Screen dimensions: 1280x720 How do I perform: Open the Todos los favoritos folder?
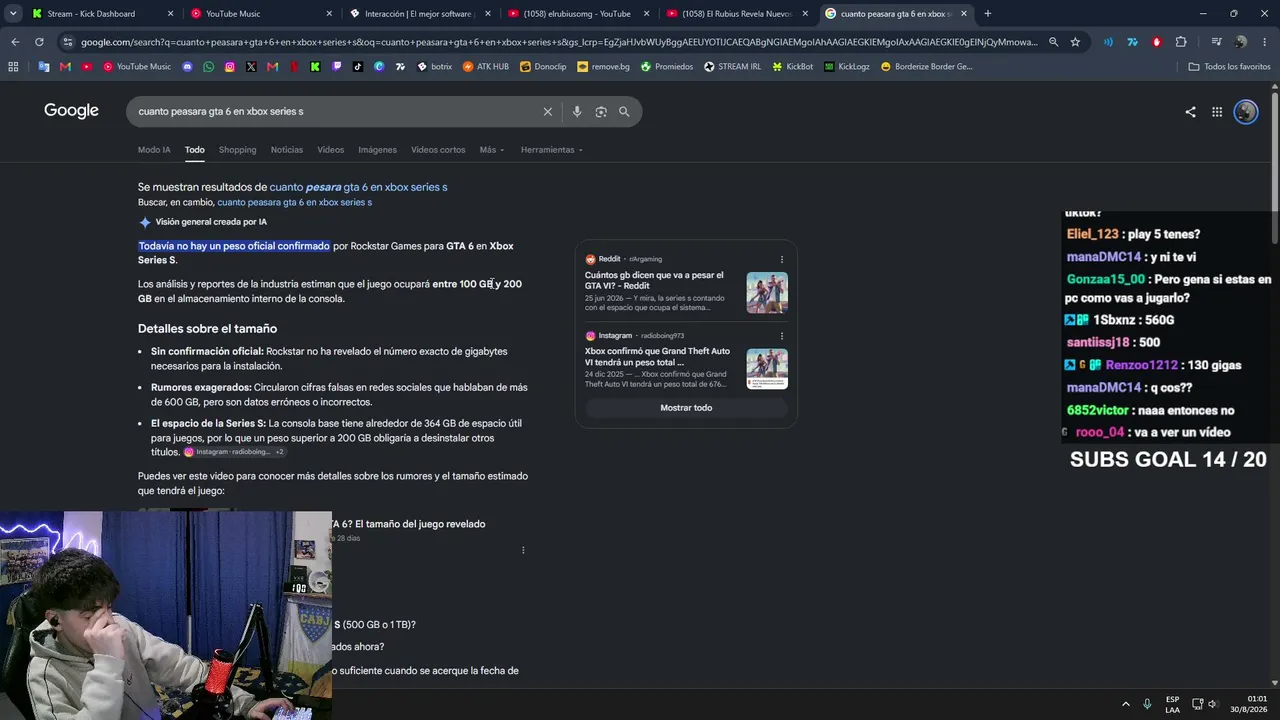1229,67
